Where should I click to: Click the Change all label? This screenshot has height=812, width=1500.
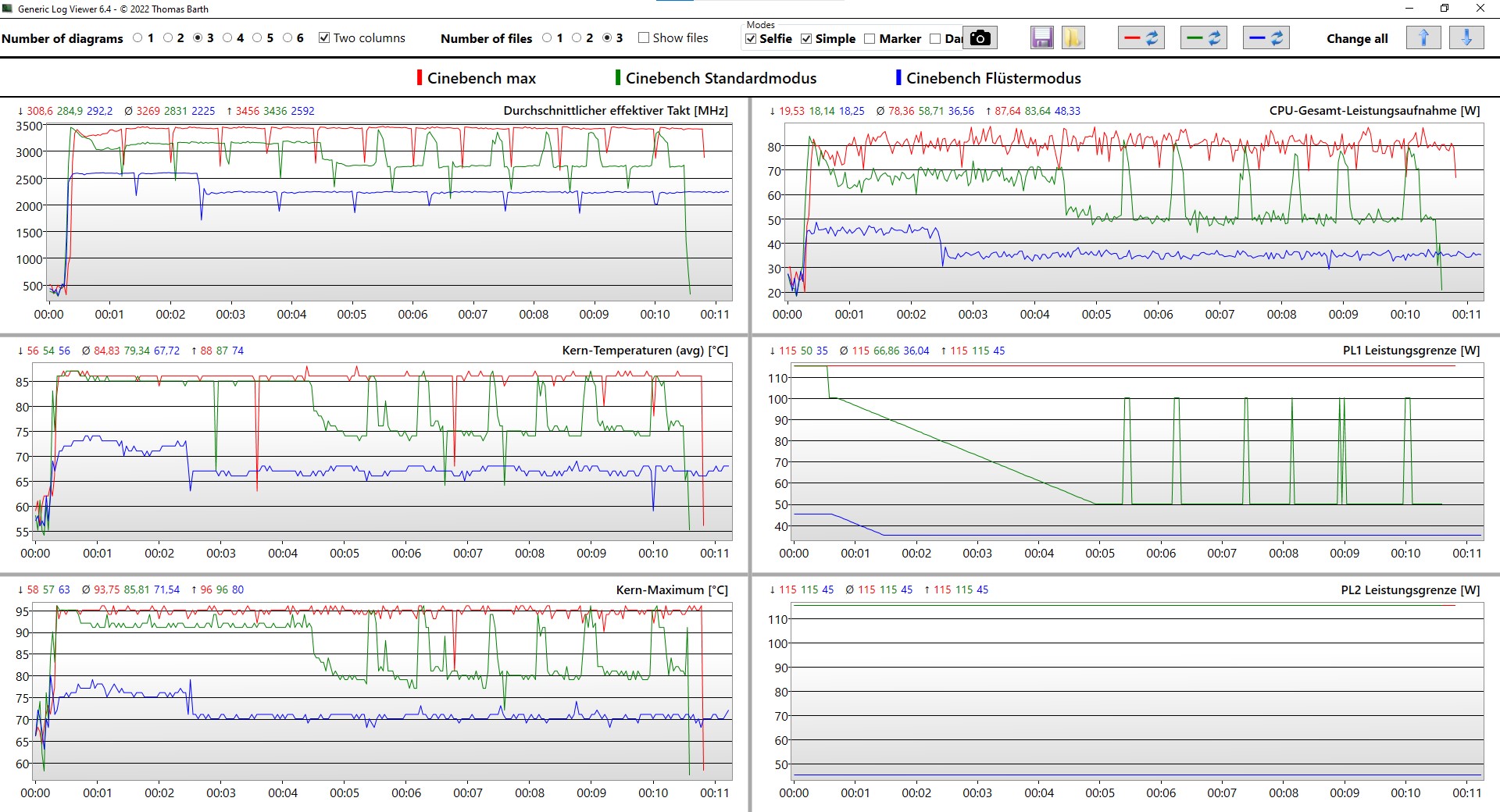click(1357, 38)
